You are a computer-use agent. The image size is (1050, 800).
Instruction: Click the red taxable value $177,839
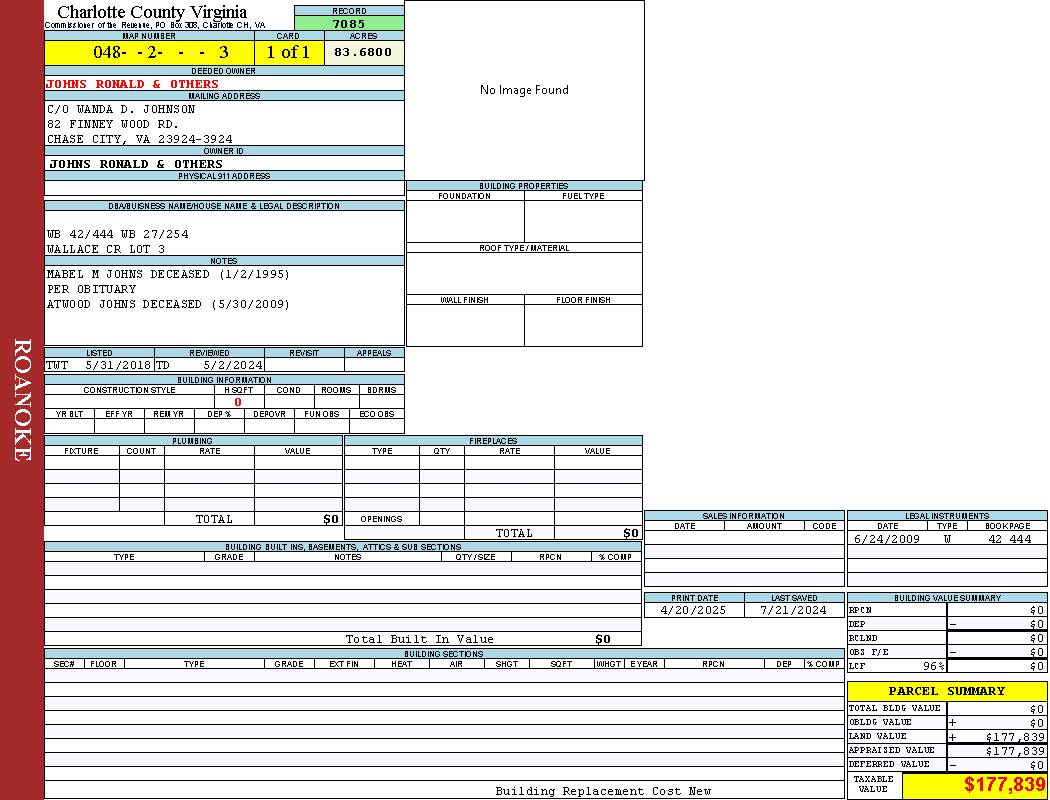pyautogui.click(x=1004, y=785)
